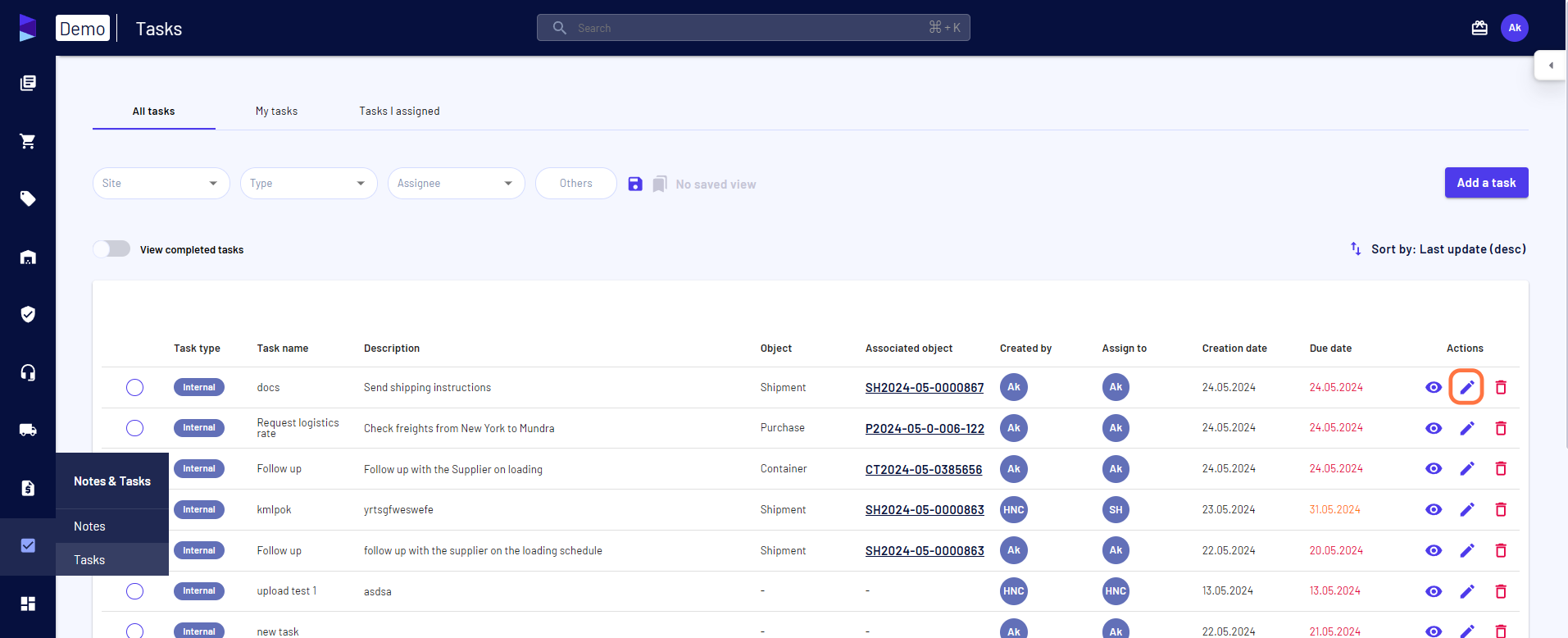Click Created by HNC avatar in upload test 1 row
The width and height of the screenshot is (1568, 638).
click(1014, 591)
